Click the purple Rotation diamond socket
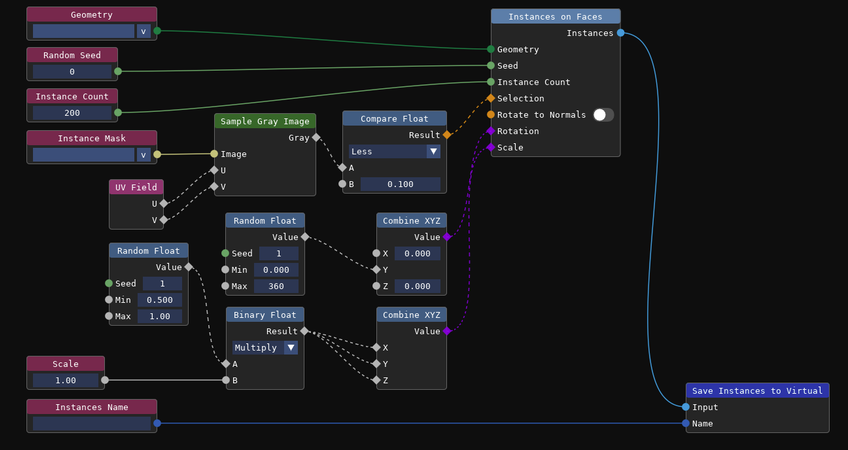The width and height of the screenshot is (848, 450). [491, 131]
